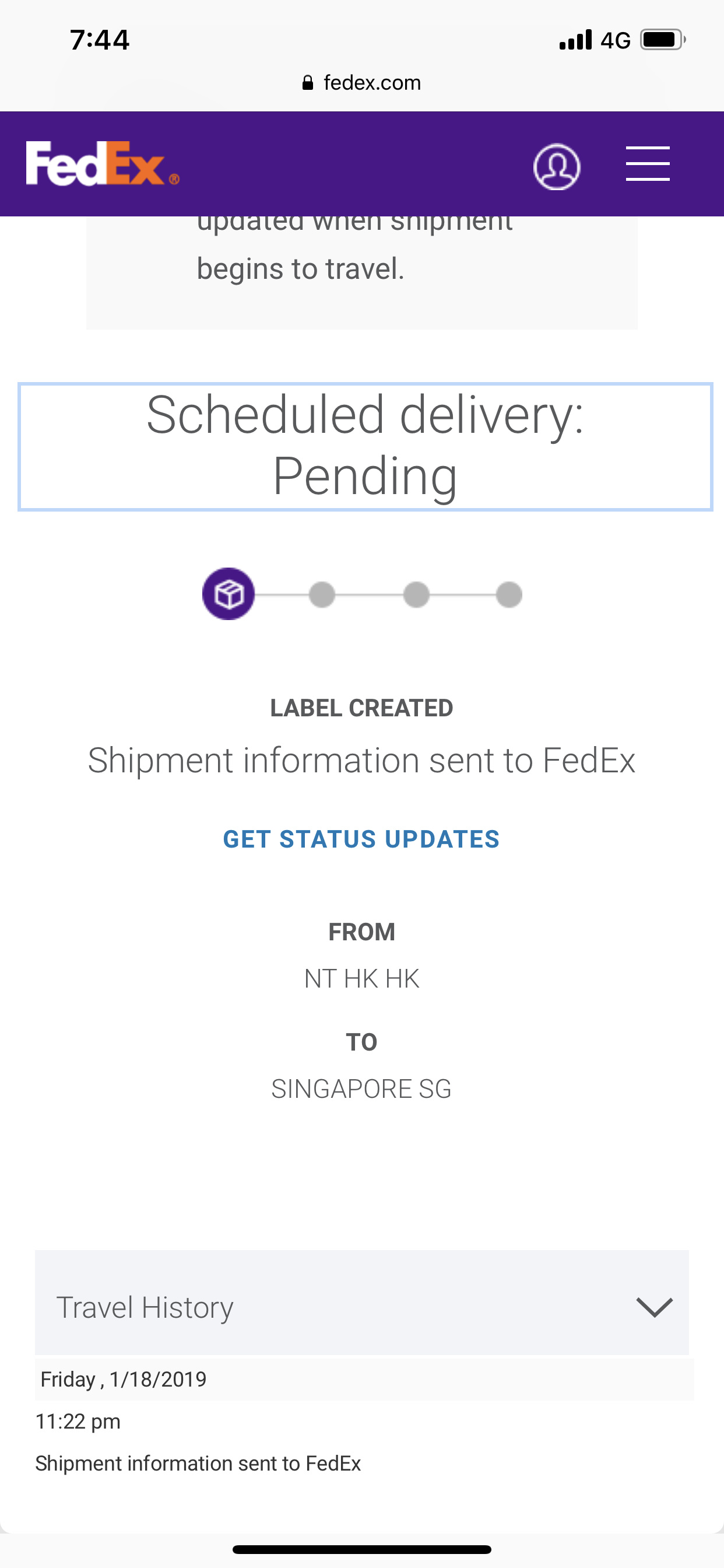This screenshot has height=1568, width=724.
Task: Tap the second gray progress dot
Action: 322,594
